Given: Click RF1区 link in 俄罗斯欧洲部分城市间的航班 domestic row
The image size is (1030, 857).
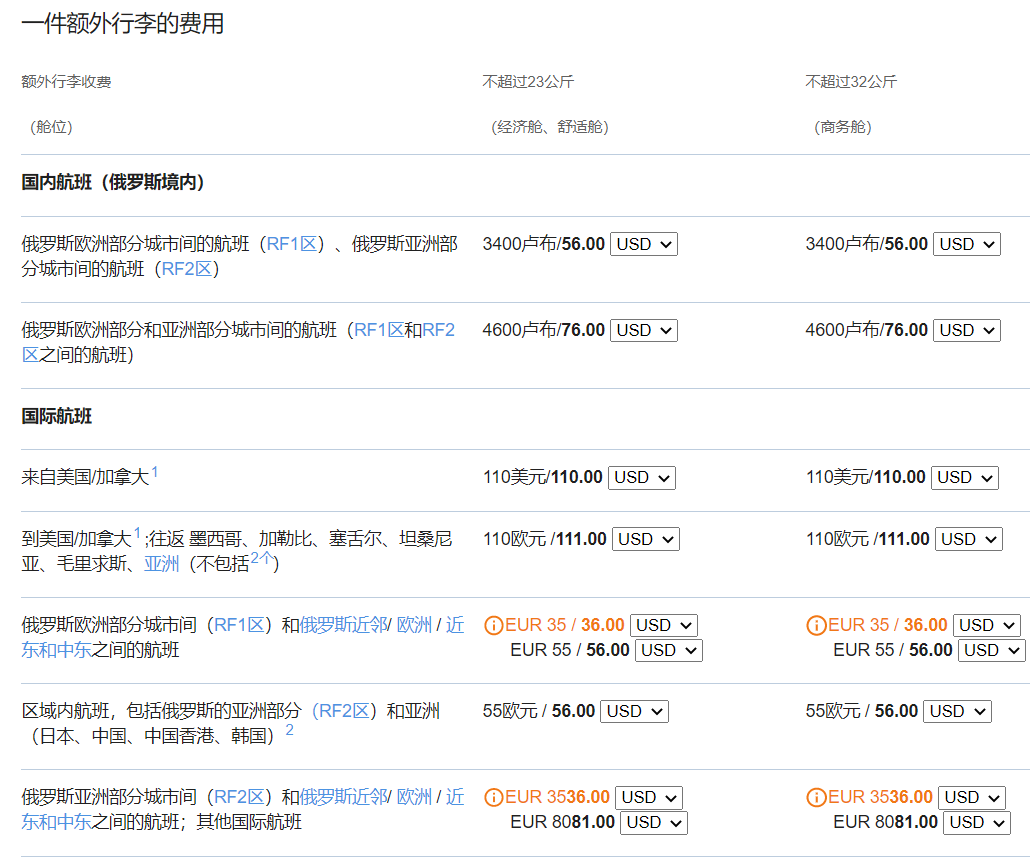Looking at the screenshot, I should pos(295,244).
